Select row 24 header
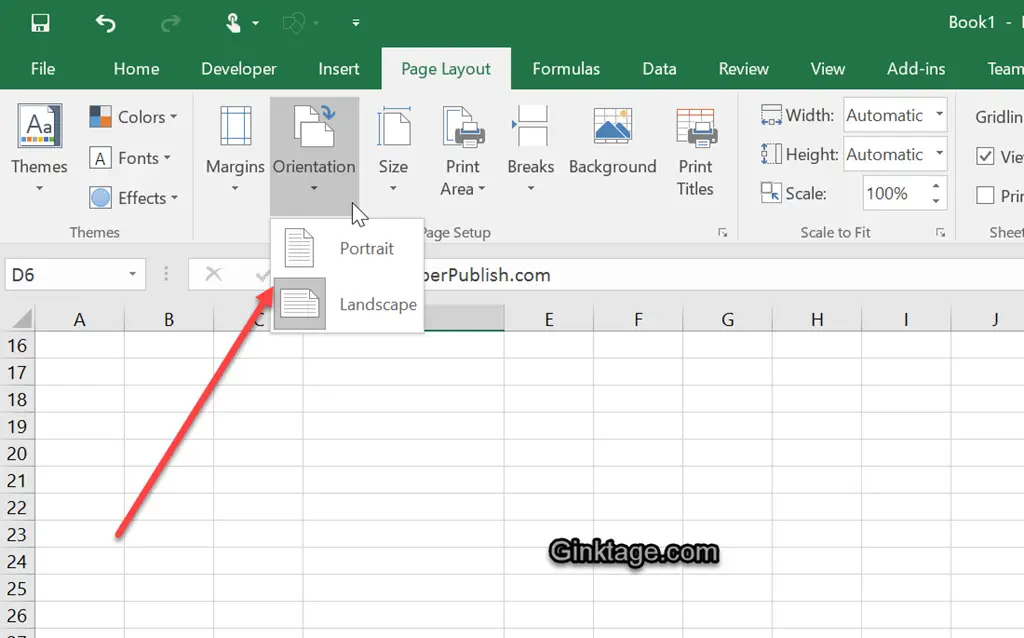This screenshot has height=638, width=1024. [17, 562]
